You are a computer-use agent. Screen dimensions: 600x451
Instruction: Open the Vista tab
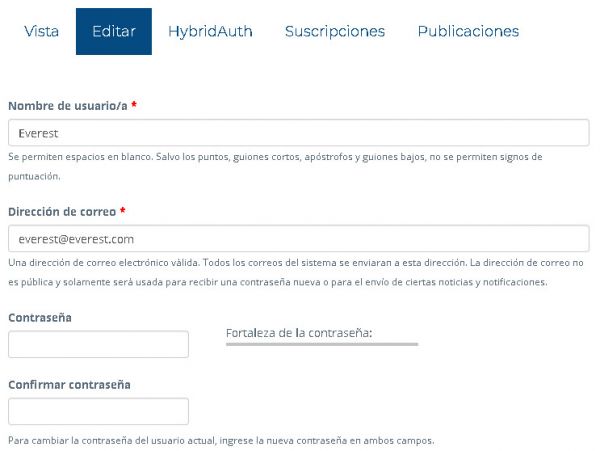click(41, 31)
